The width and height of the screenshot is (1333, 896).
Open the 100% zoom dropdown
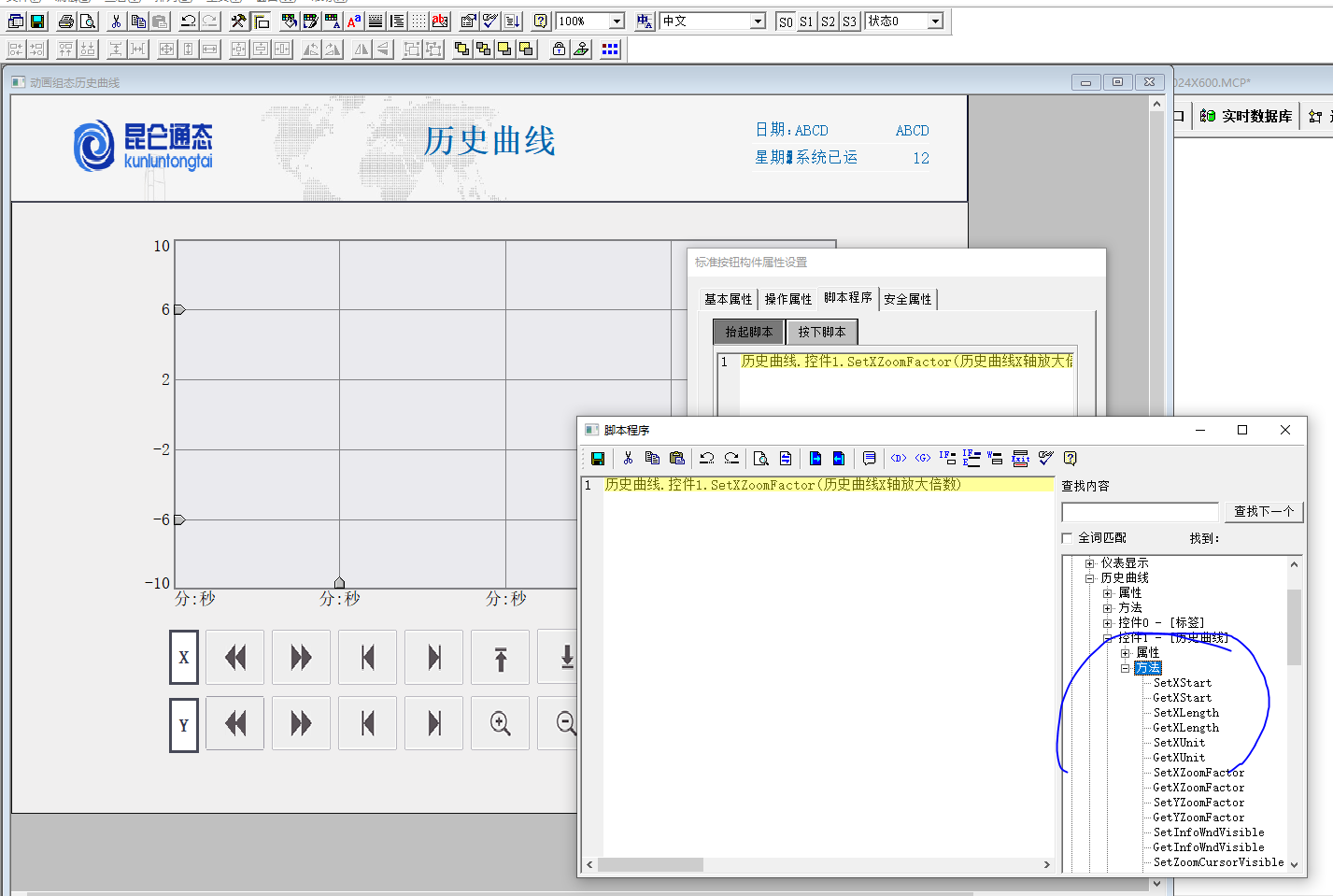617,21
